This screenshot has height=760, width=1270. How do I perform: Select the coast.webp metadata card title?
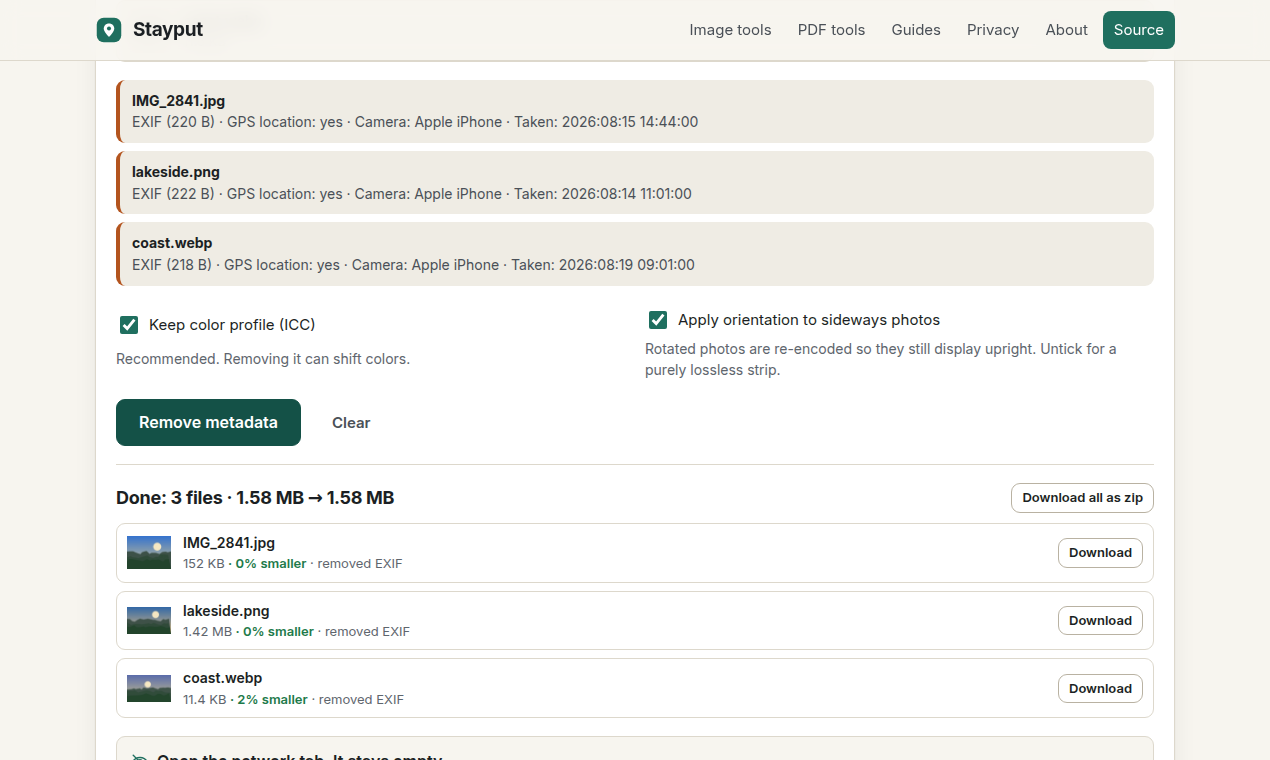pyautogui.click(x=172, y=243)
